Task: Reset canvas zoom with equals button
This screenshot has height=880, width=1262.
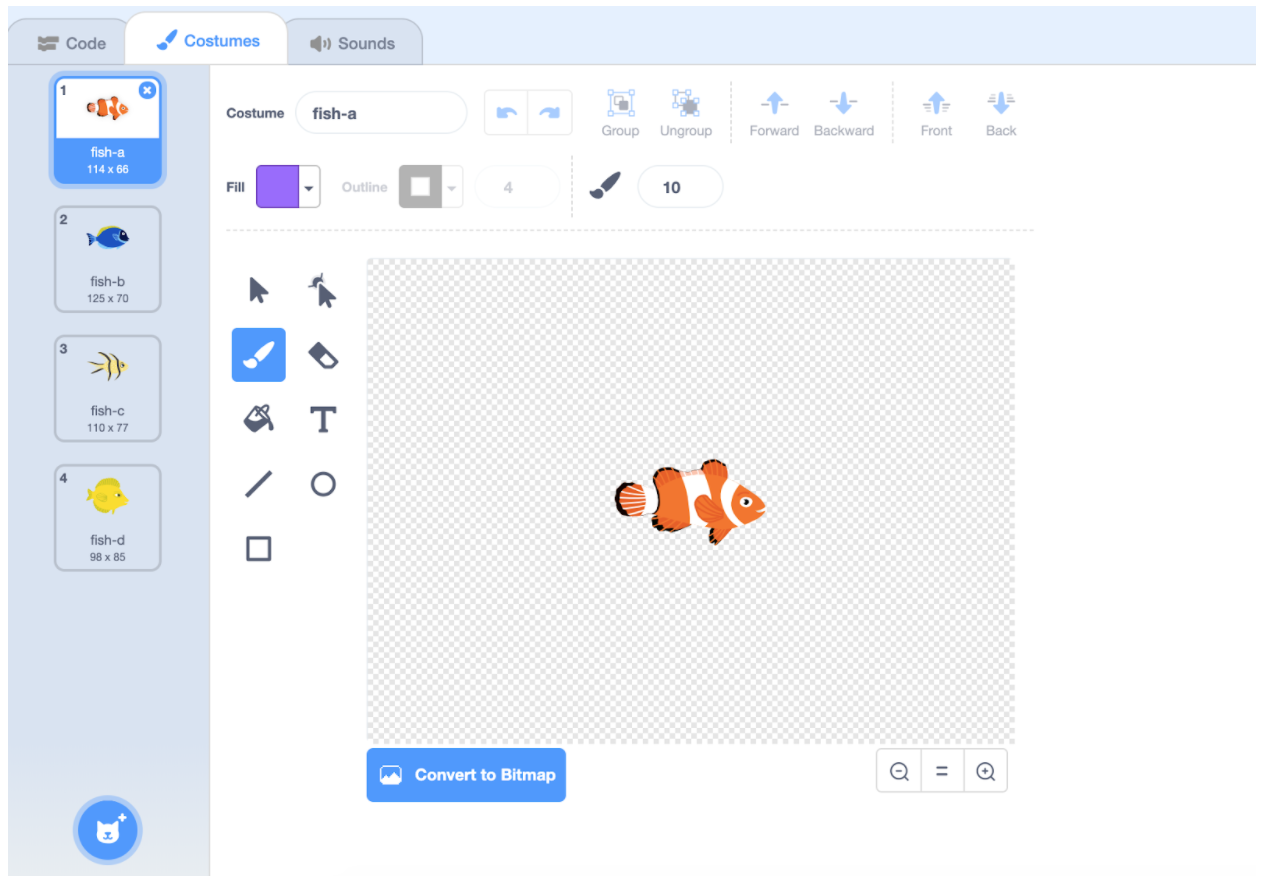Action: (942, 772)
